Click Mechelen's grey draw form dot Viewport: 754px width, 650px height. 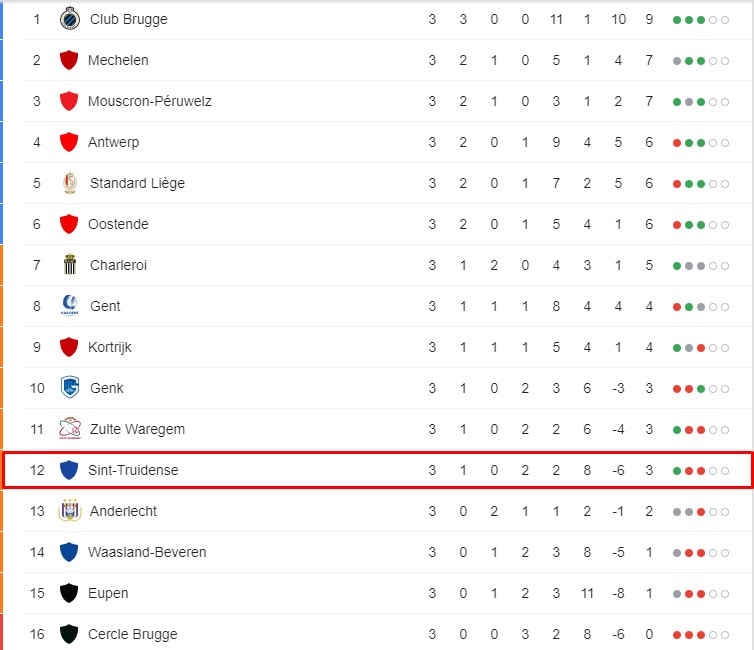677,61
